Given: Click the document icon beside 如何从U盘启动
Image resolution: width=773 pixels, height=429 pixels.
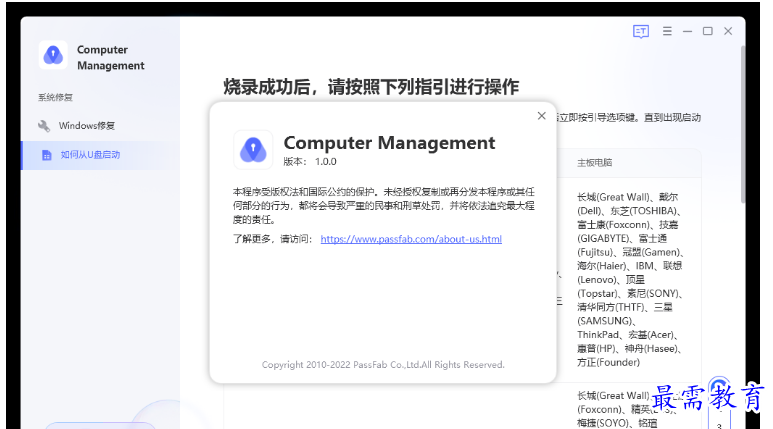Looking at the screenshot, I should click(x=46, y=155).
